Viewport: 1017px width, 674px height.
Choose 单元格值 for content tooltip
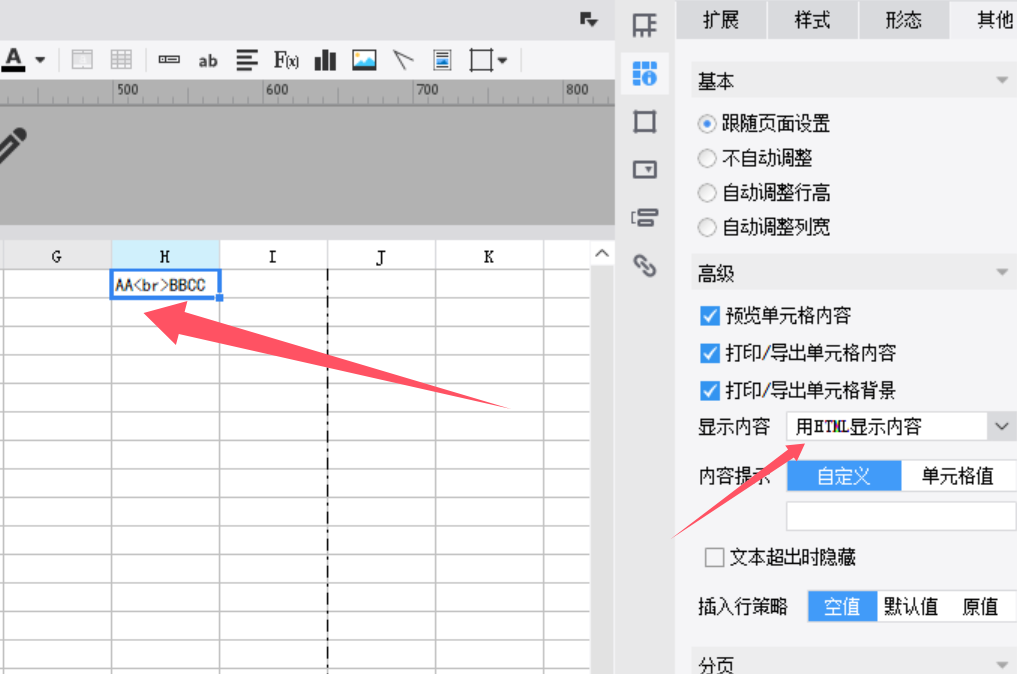click(x=957, y=476)
